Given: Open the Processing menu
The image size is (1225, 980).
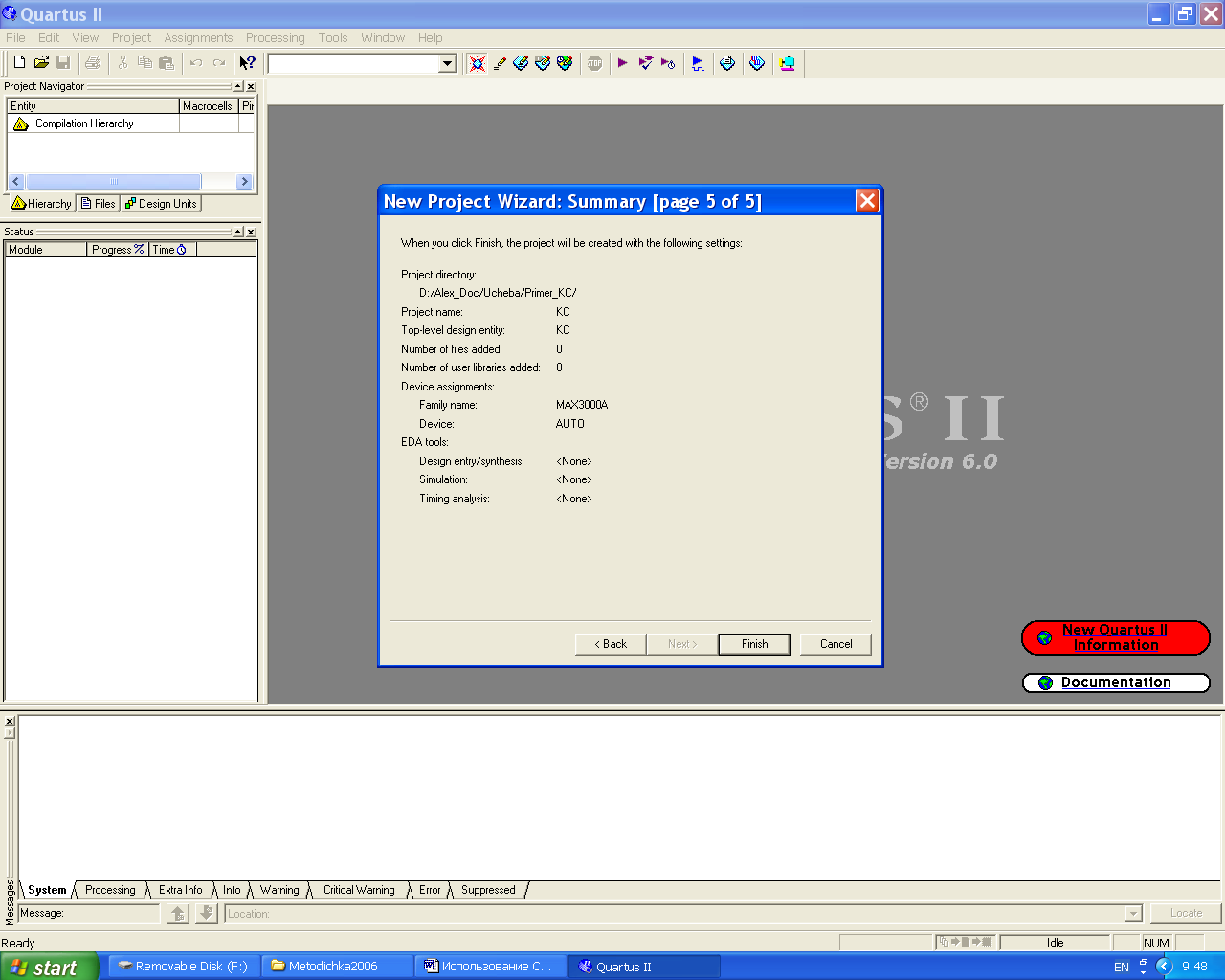Looking at the screenshot, I should (x=276, y=38).
